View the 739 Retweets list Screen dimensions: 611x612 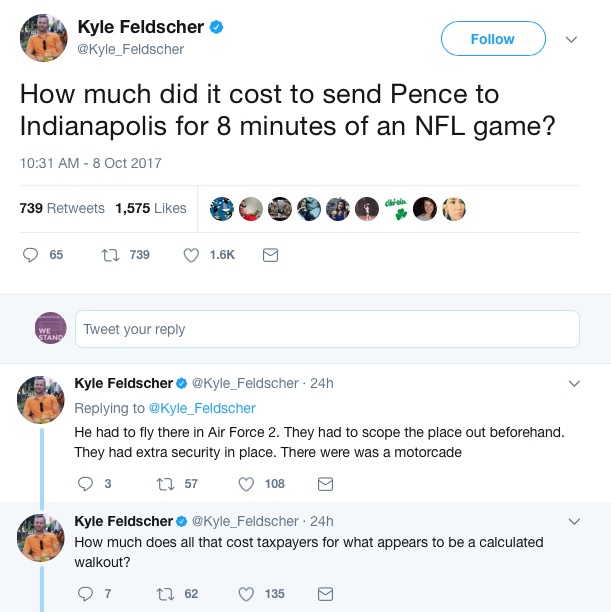(x=62, y=208)
